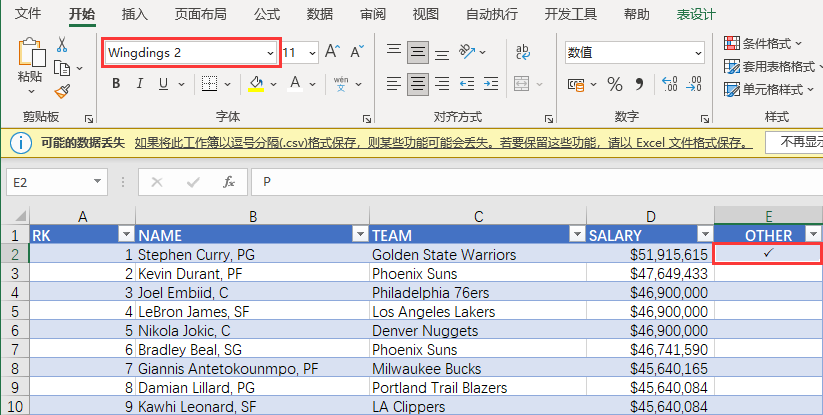Expand the Name Box dropdown
Screen dimensions: 823x415
pos(97,182)
